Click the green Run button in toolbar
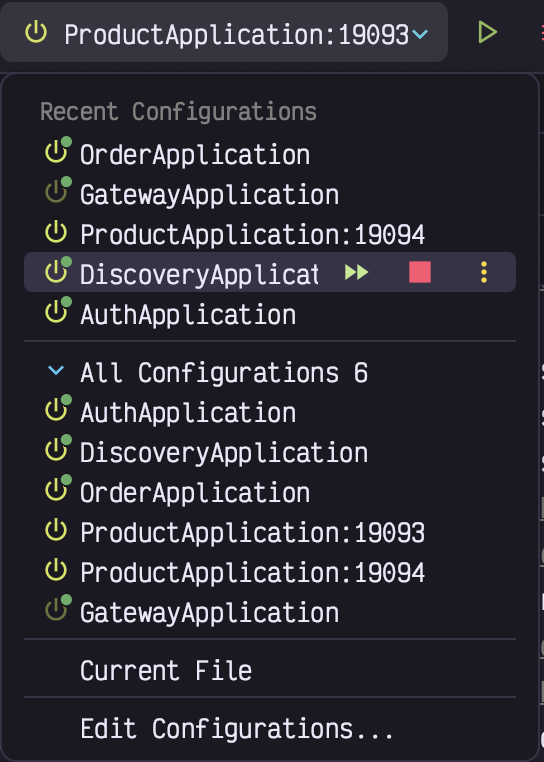The image size is (544, 762). tap(487, 33)
